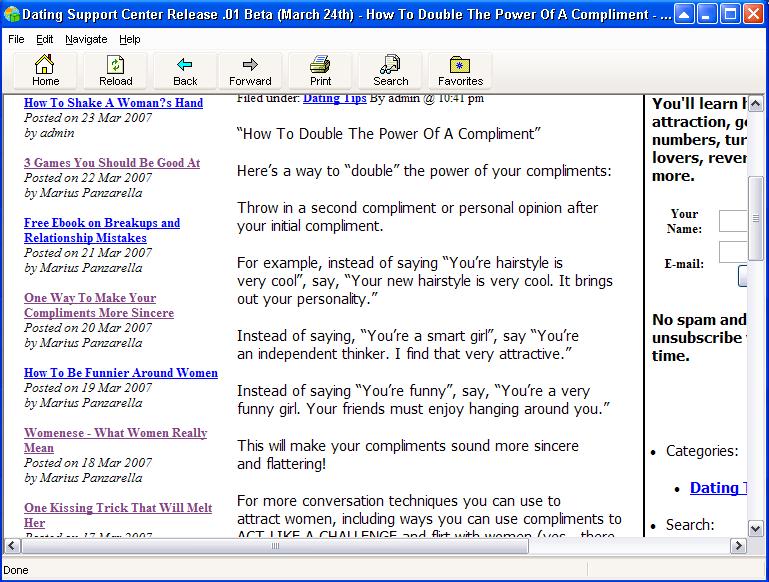Click the roll-up arrow button in title bar
The image size is (769, 582).
684,14
